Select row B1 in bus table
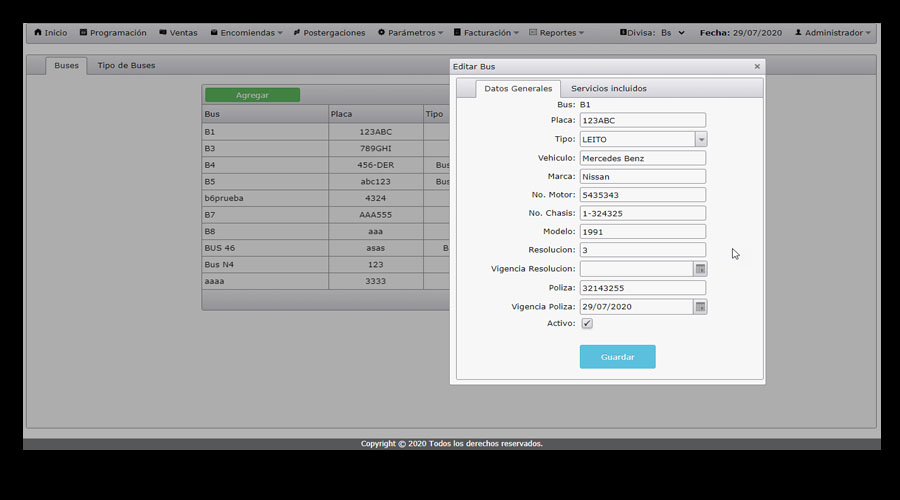 (326, 132)
